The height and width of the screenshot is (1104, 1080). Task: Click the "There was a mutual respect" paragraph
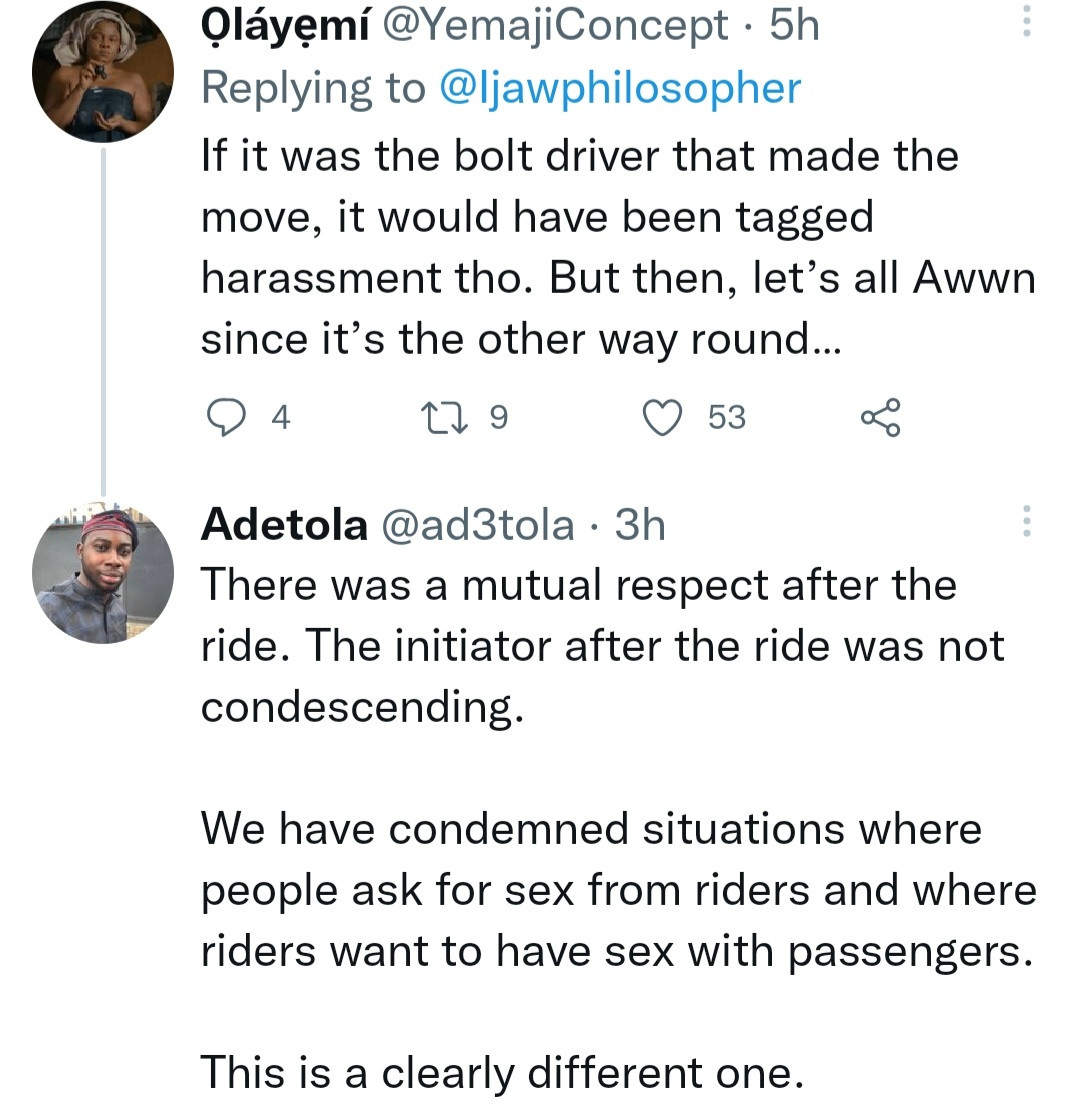click(600, 645)
